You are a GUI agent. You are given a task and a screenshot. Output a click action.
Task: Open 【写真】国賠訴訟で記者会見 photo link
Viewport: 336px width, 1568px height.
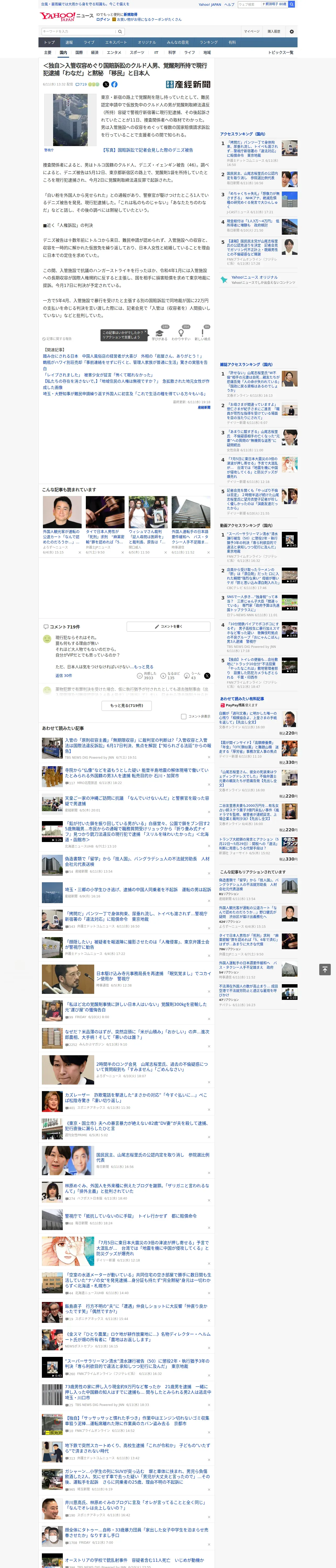pyautogui.click(x=148, y=150)
